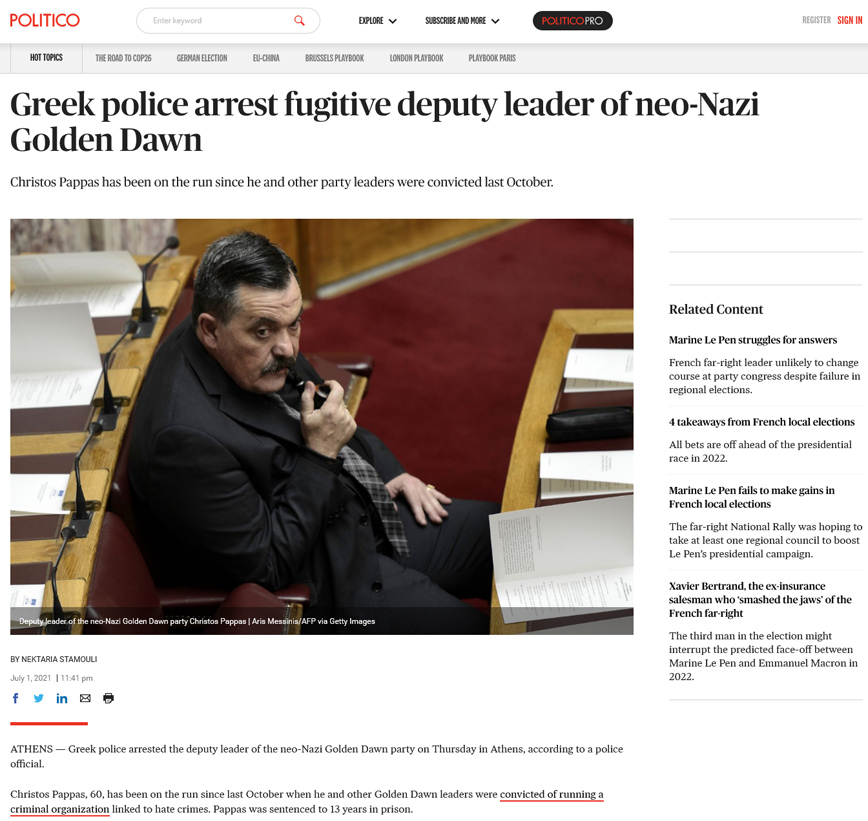Screen dimensions: 868x821
Task: Click the Christos Pappas article photo
Action: (x=322, y=426)
